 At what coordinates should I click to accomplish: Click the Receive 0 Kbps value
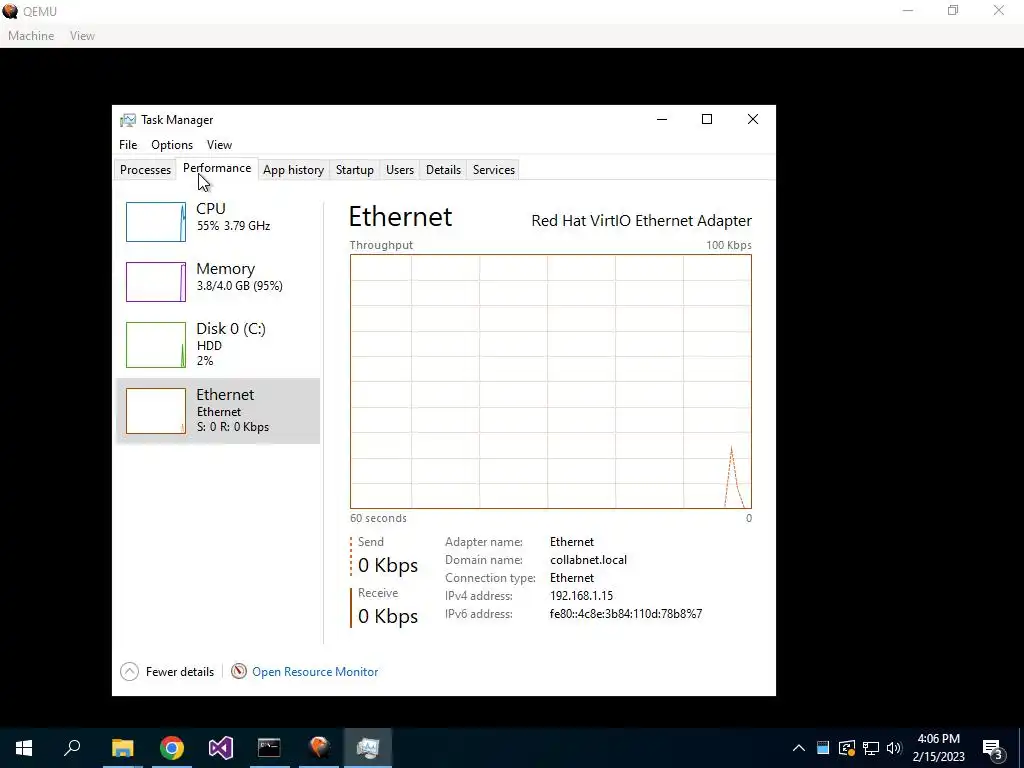[388, 616]
